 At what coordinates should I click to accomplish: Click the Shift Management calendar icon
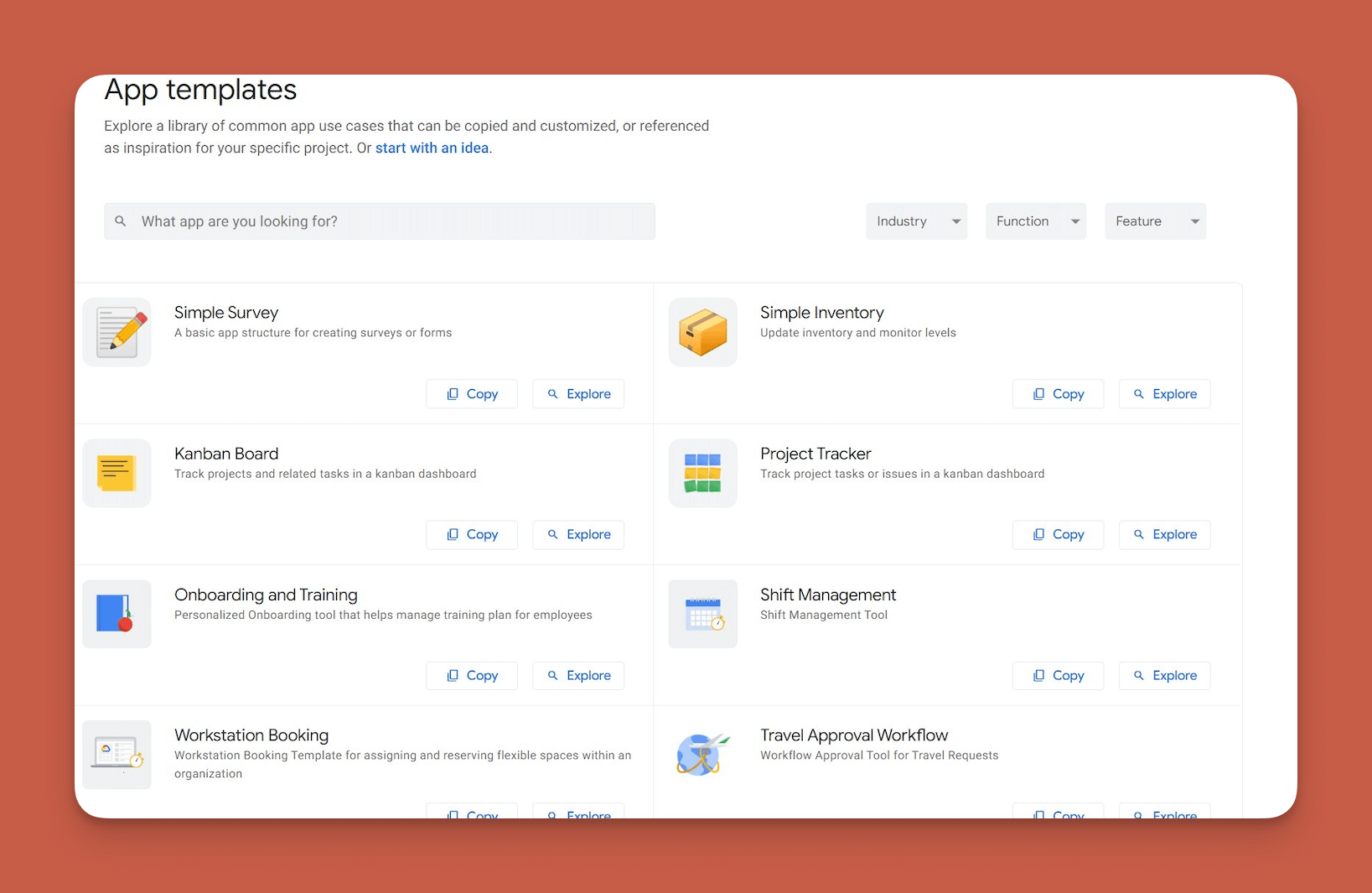703,614
